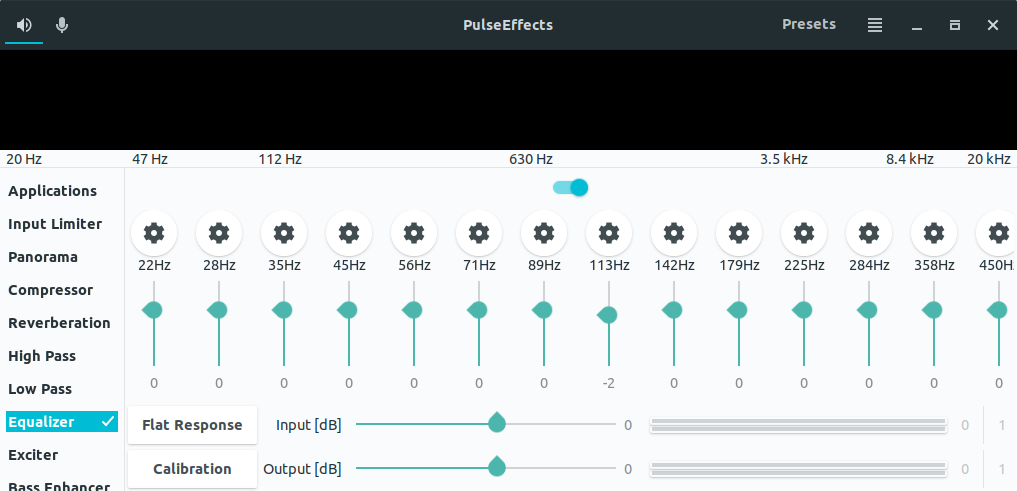
Task: Open the Presets menu
Action: click(x=809, y=25)
